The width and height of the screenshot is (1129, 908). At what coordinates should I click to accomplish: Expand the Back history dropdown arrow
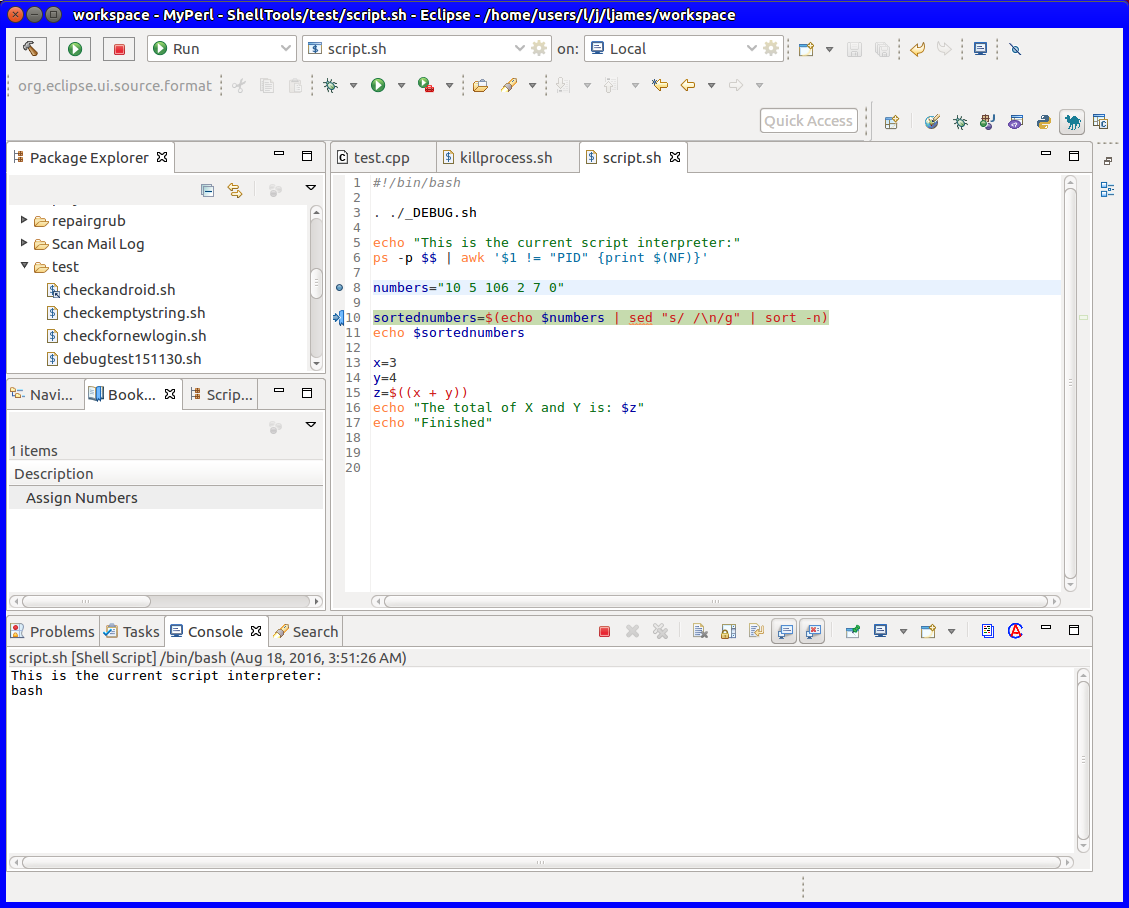click(711, 86)
